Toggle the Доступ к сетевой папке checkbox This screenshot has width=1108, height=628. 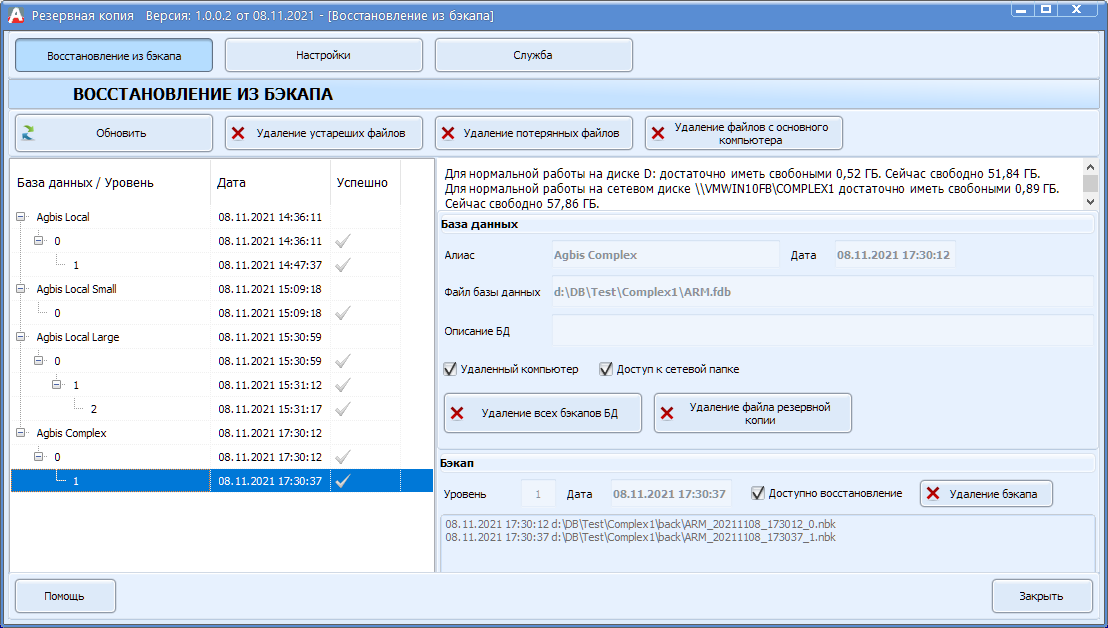606,369
